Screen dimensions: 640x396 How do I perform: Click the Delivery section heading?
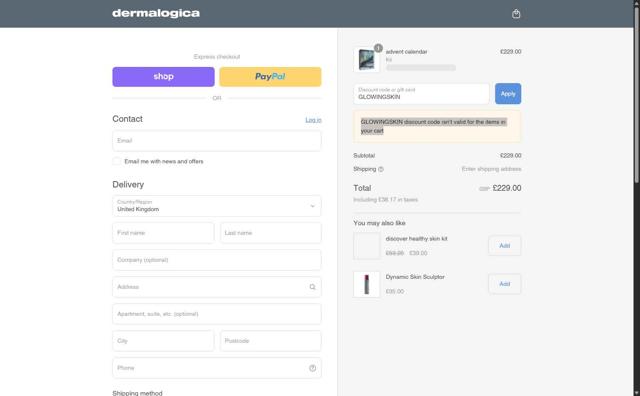point(128,185)
